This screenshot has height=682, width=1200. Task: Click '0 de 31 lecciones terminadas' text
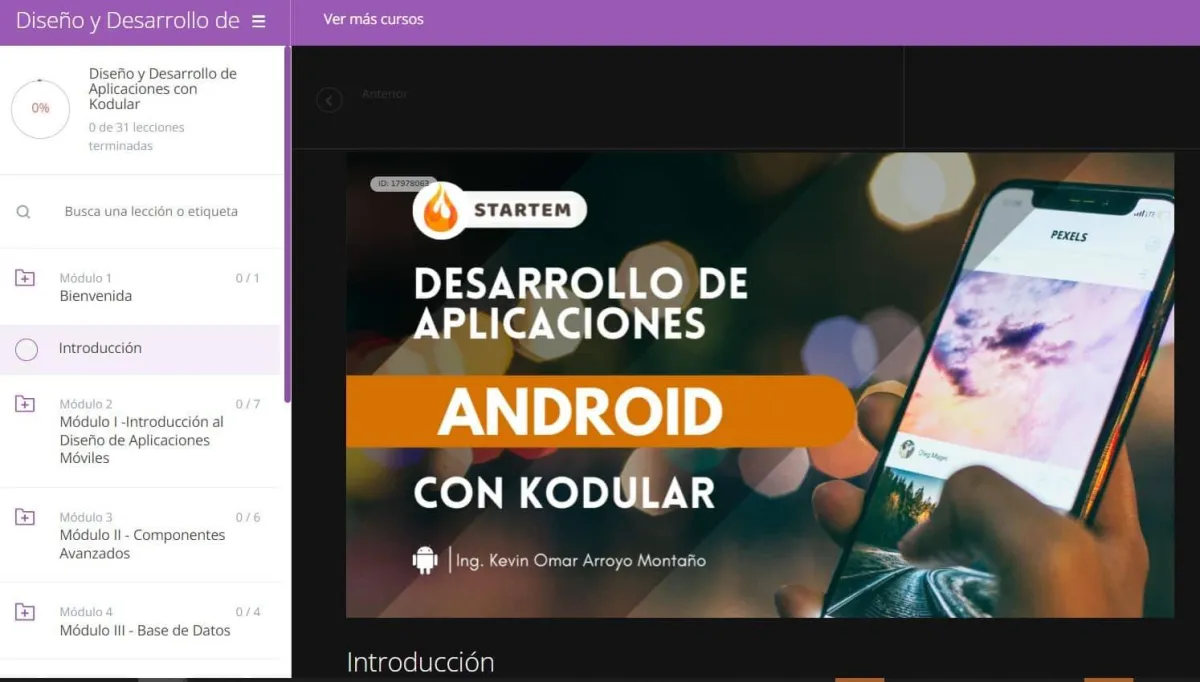tap(137, 137)
